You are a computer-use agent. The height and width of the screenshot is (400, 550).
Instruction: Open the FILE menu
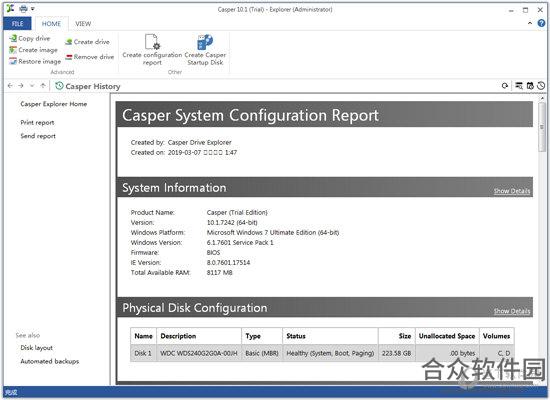tap(18, 24)
